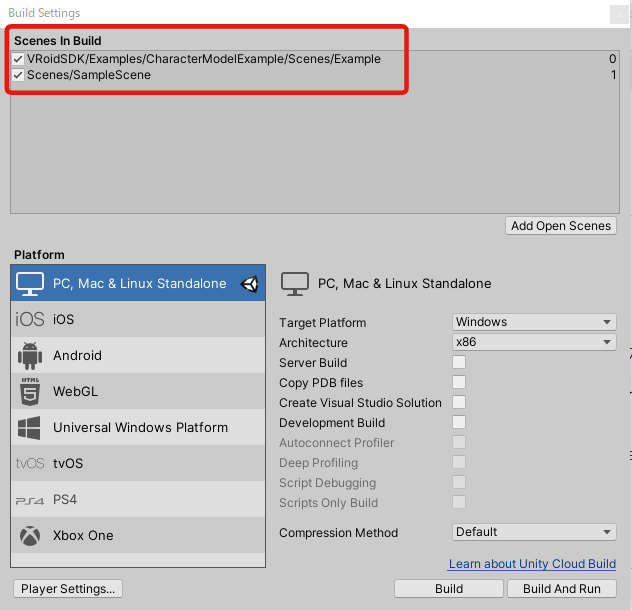Click the iOS platform icon
Viewport: 632px width, 610px height.
click(29, 319)
